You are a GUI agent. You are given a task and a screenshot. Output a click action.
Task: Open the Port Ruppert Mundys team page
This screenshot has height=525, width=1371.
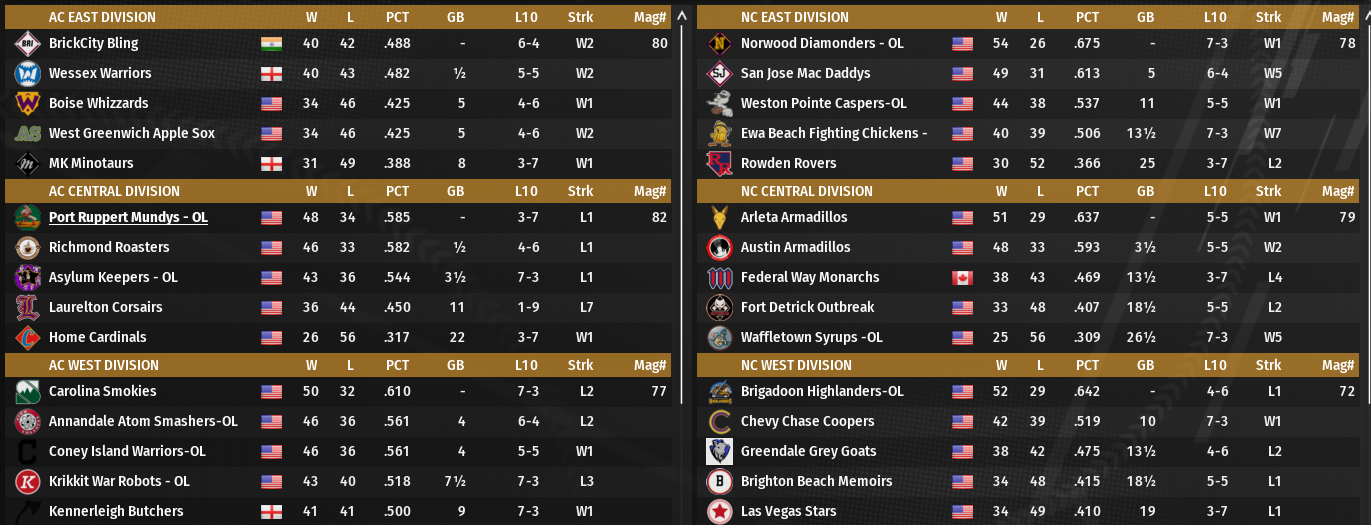(x=128, y=218)
